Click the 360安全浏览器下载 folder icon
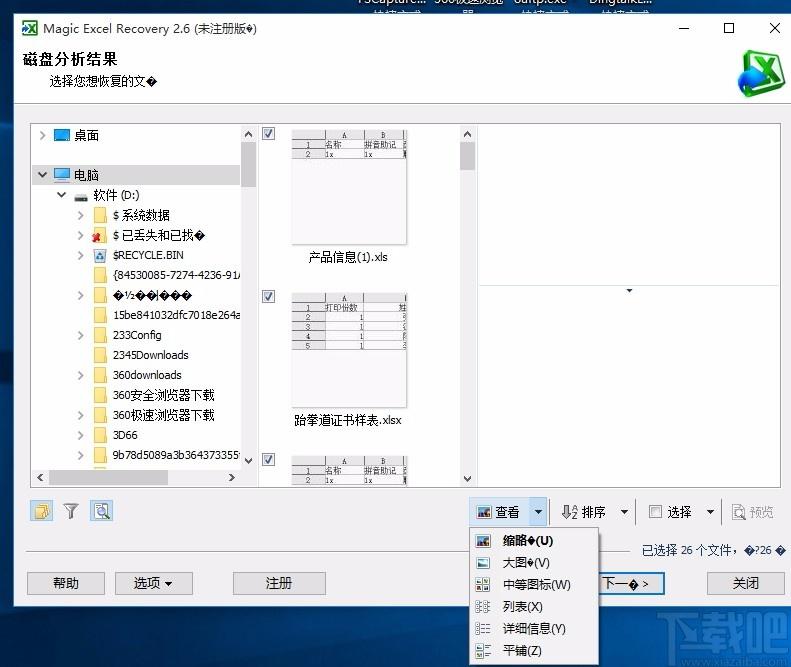This screenshot has width=791, height=667. tap(100, 395)
